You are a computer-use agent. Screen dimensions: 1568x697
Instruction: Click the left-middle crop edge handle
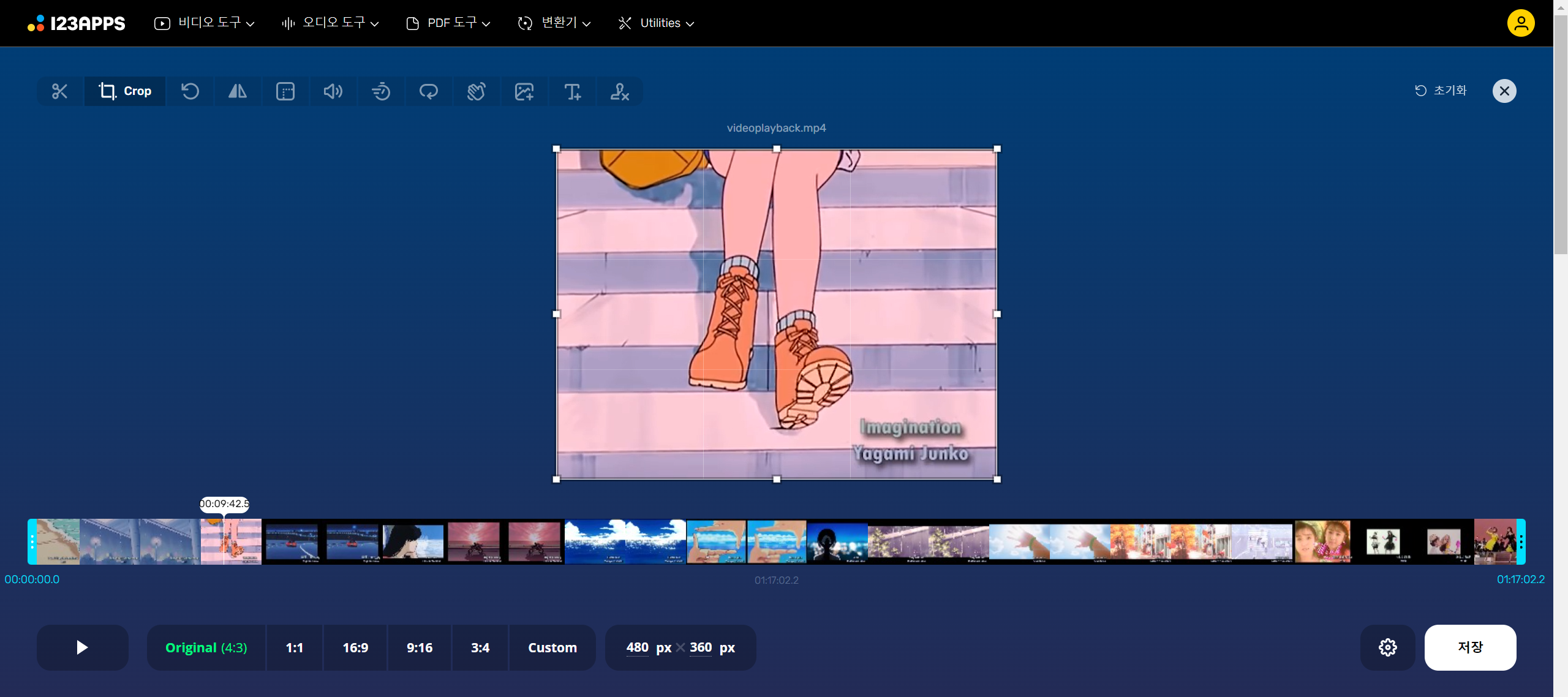click(x=556, y=314)
